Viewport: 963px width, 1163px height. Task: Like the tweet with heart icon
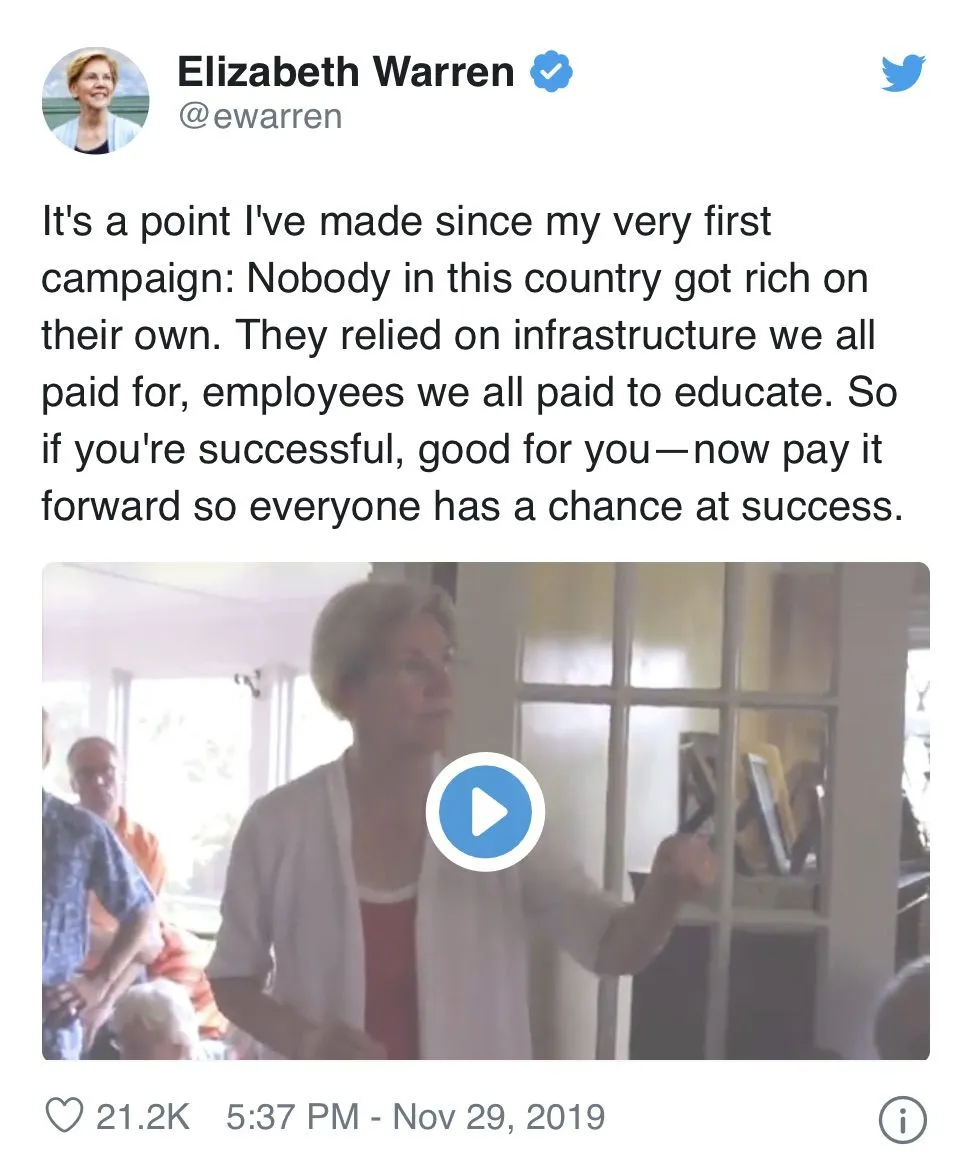pos(65,1116)
